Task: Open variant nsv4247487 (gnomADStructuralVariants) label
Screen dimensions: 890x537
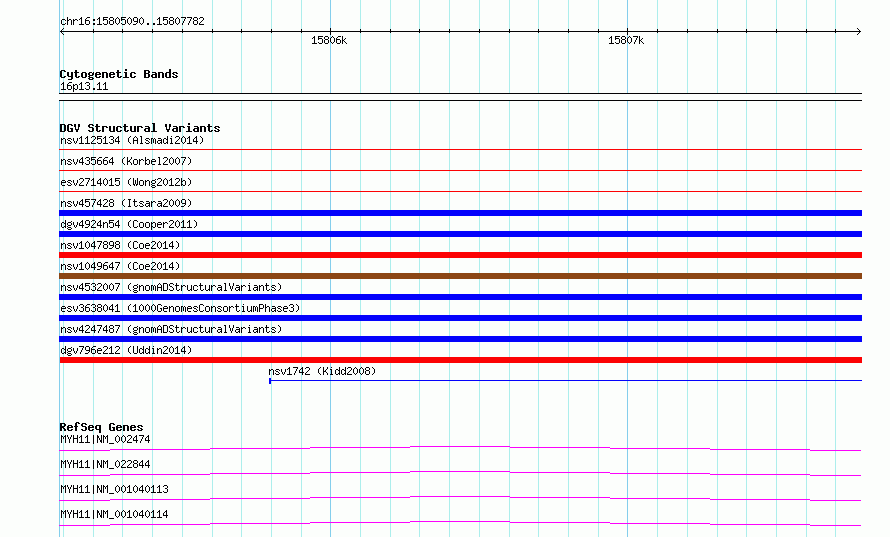Action: tap(171, 329)
